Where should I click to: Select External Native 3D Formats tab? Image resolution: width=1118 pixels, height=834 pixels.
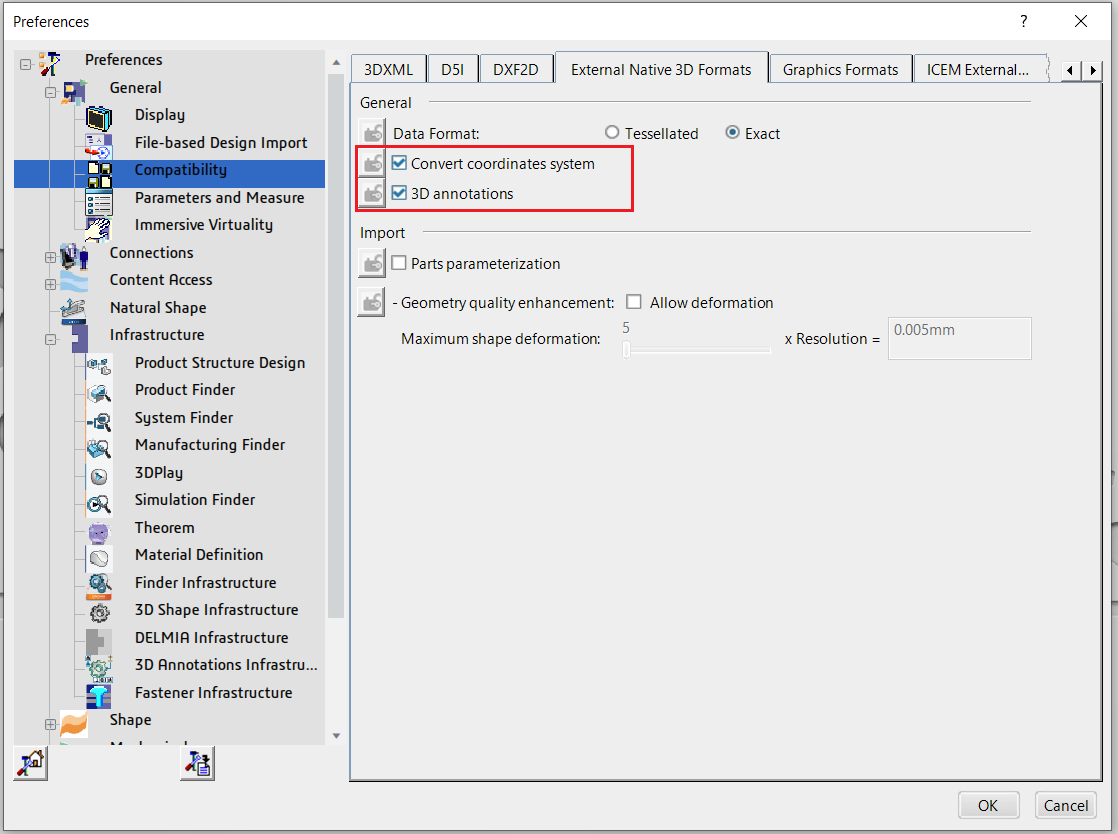click(661, 68)
